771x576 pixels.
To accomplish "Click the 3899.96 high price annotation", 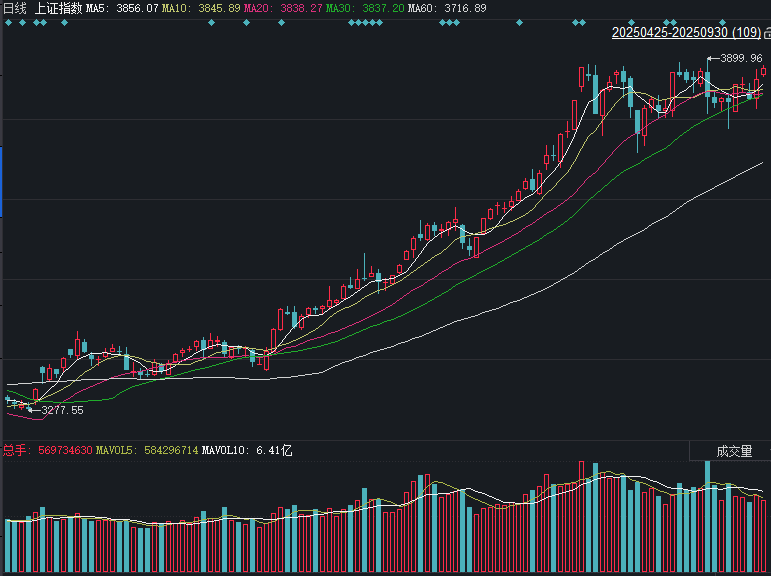I will point(734,59).
